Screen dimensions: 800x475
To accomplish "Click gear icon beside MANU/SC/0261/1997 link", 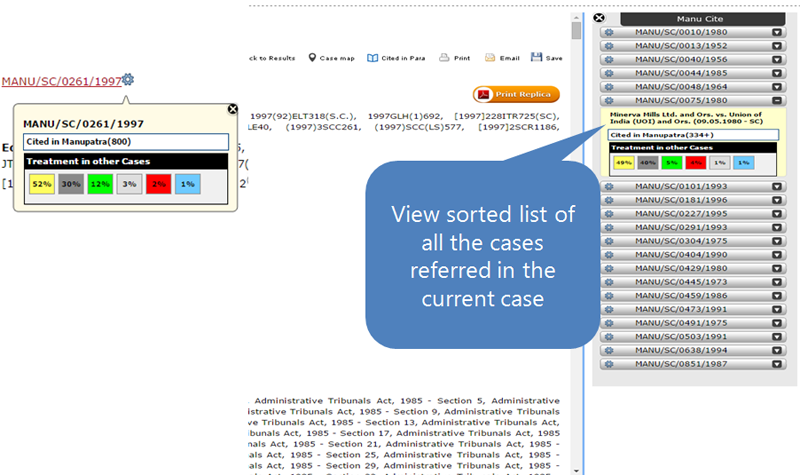I will (x=128, y=80).
